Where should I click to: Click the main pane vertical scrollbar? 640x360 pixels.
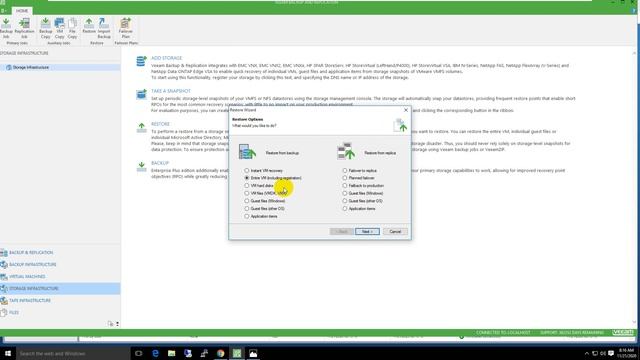634,188
